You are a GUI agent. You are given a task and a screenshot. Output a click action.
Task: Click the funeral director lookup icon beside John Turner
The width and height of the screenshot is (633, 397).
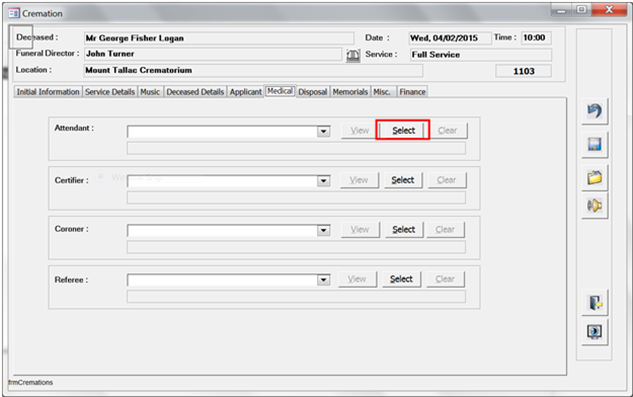pyautogui.click(x=353, y=55)
